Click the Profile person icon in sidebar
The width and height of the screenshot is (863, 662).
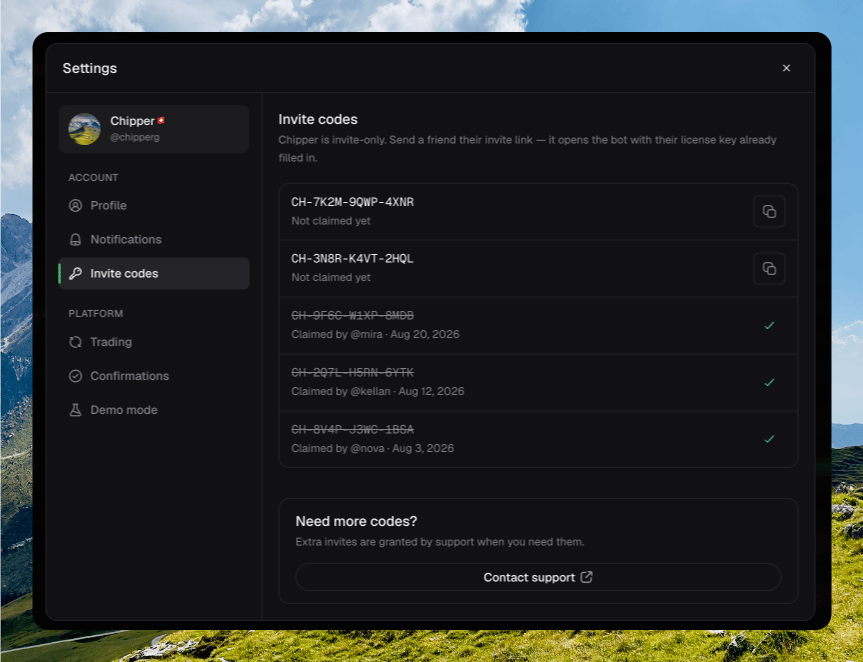tap(75, 205)
